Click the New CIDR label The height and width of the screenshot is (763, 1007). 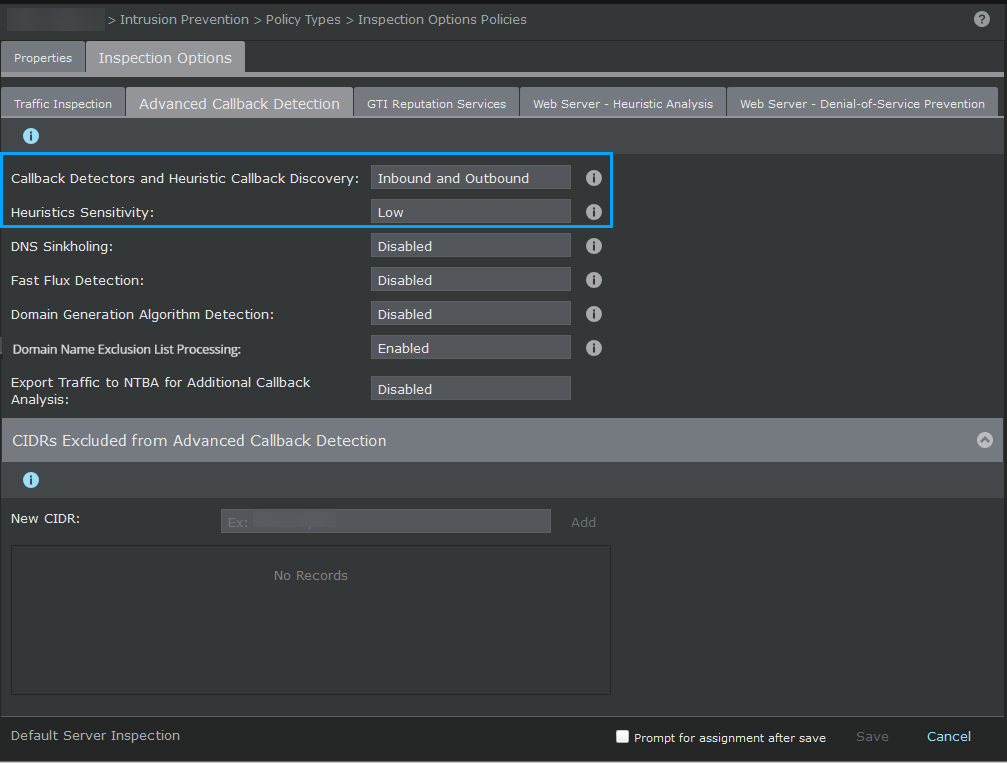click(x=46, y=518)
